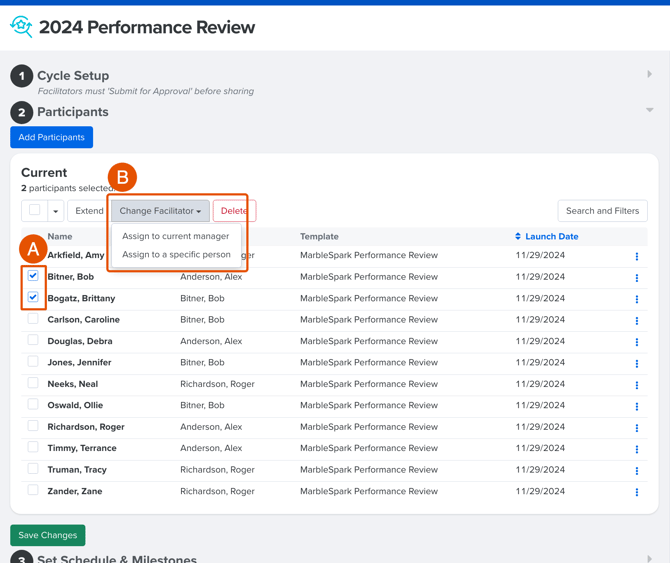Image resolution: width=670 pixels, height=563 pixels.
Task: Open the kebab menu for Oswald, Ollie
Action: tap(636, 406)
